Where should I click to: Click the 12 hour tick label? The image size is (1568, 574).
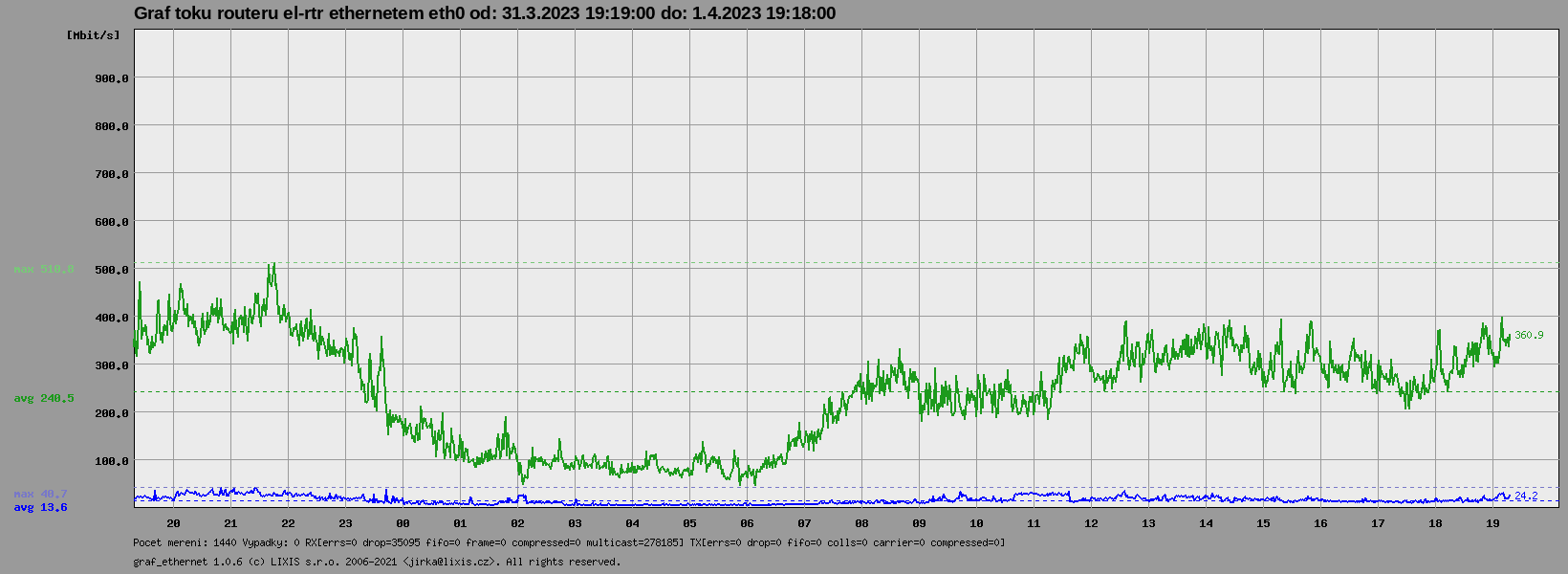1091,523
